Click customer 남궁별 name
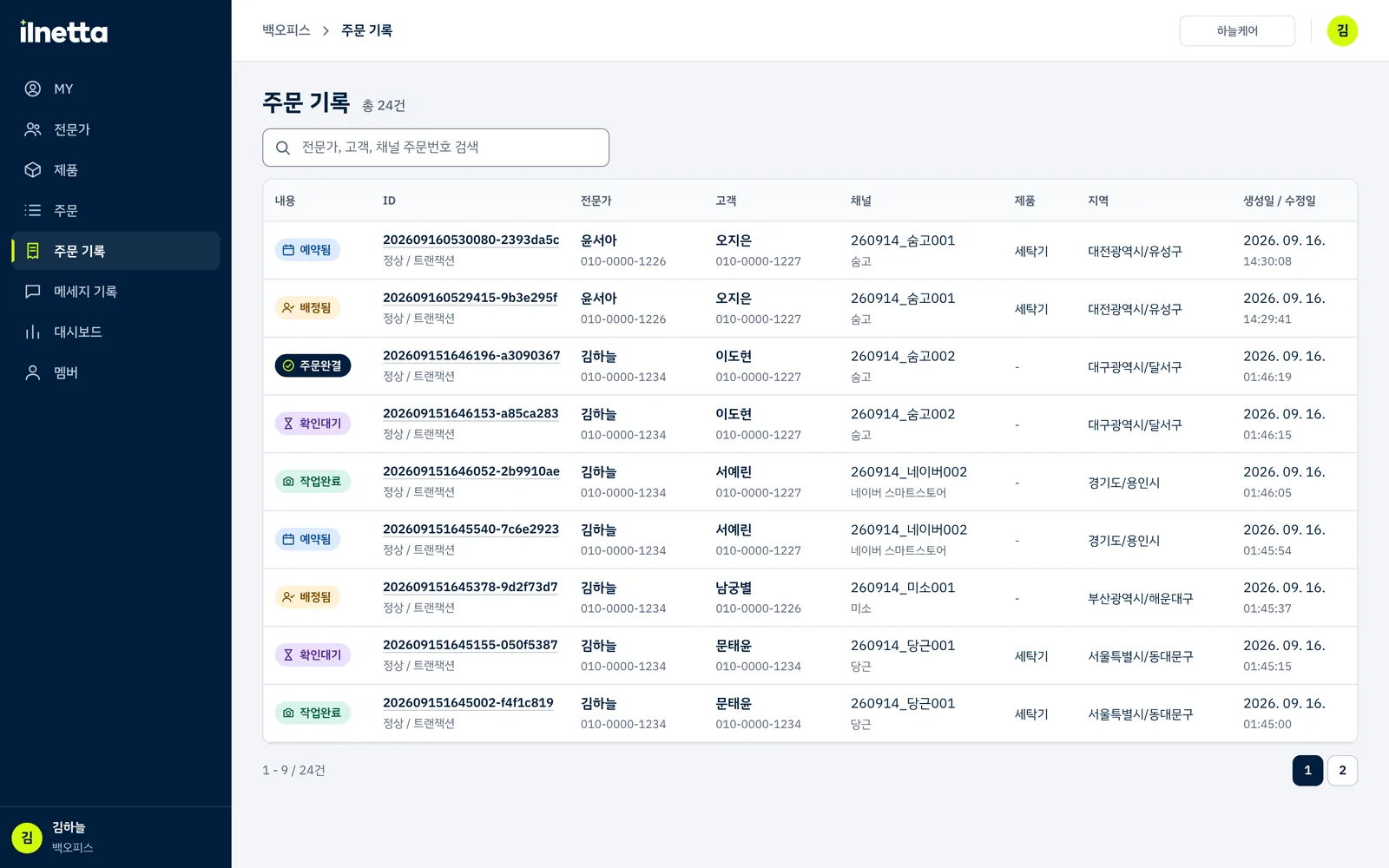This screenshot has height=868, width=1389. point(734,588)
